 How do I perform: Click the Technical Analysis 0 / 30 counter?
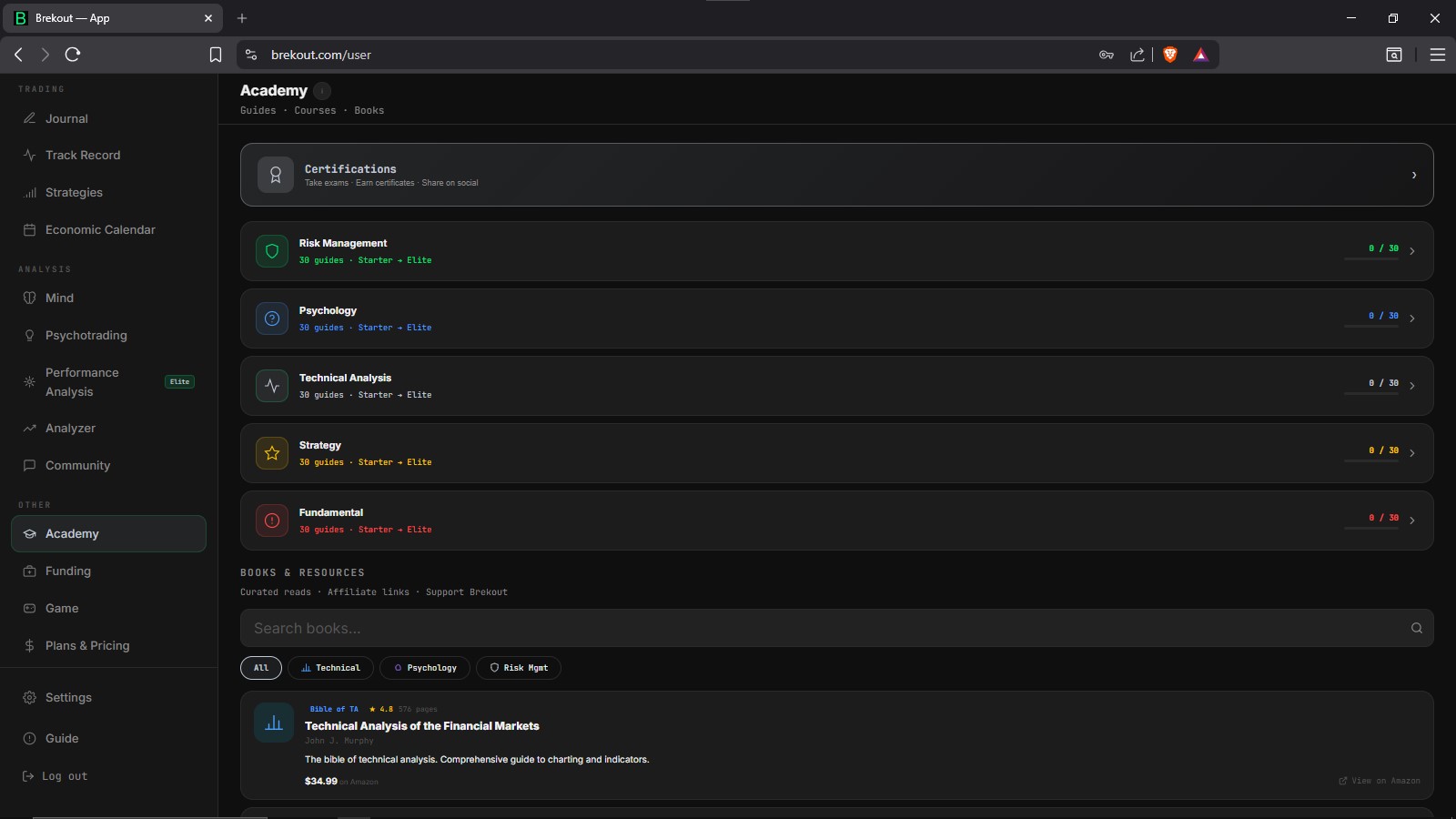tap(1383, 383)
